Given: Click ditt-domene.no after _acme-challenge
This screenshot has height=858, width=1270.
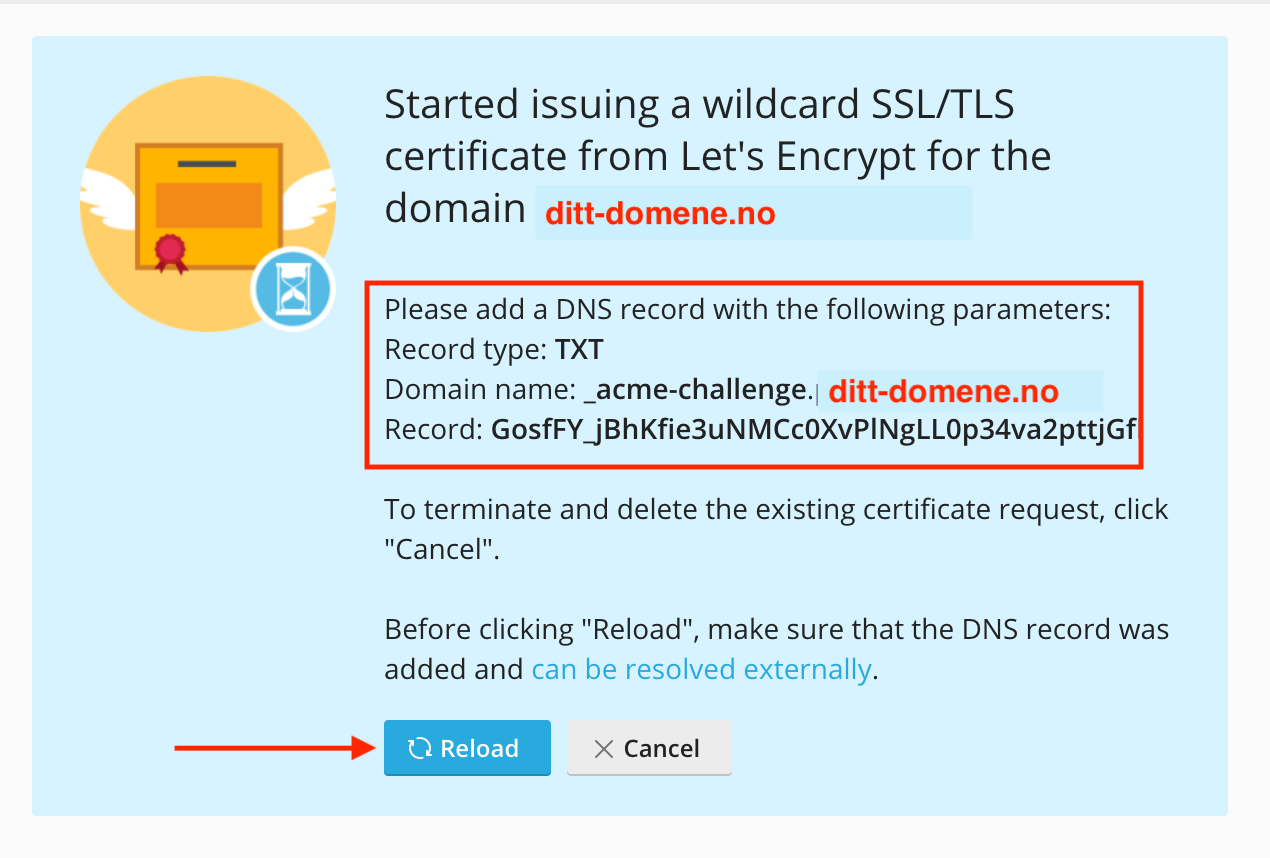Looking at the screenshot, I should coord(944,390).
